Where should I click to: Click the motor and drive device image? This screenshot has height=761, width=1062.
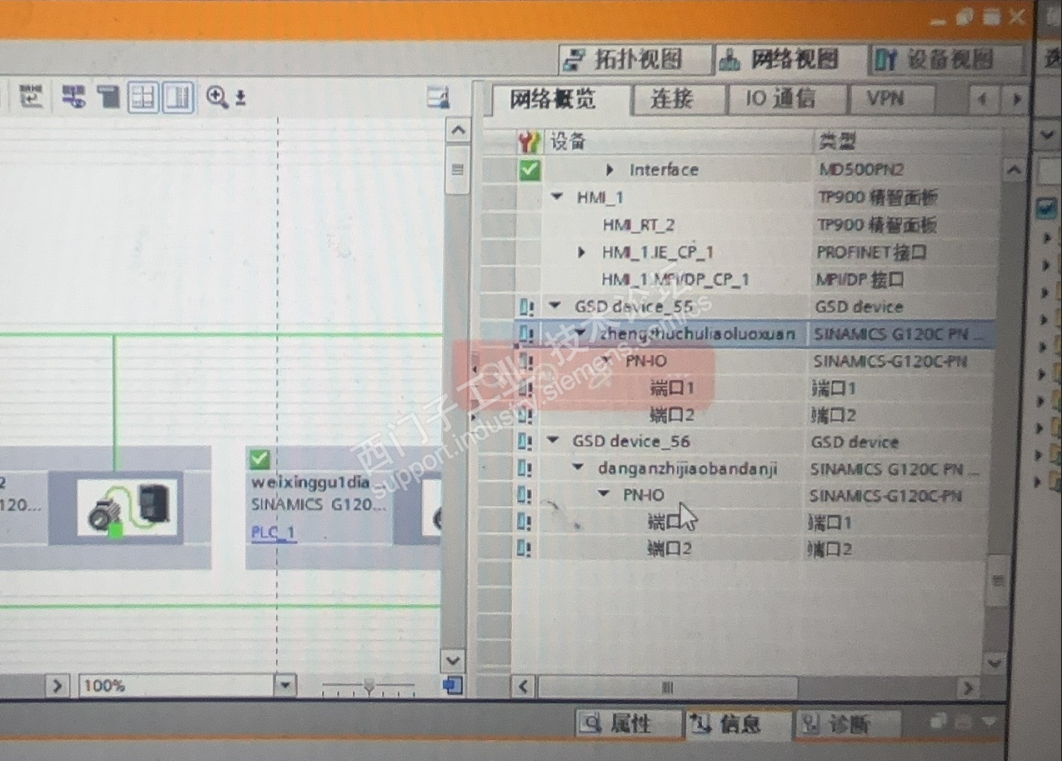pyautogui.click(x=128, y=508)
